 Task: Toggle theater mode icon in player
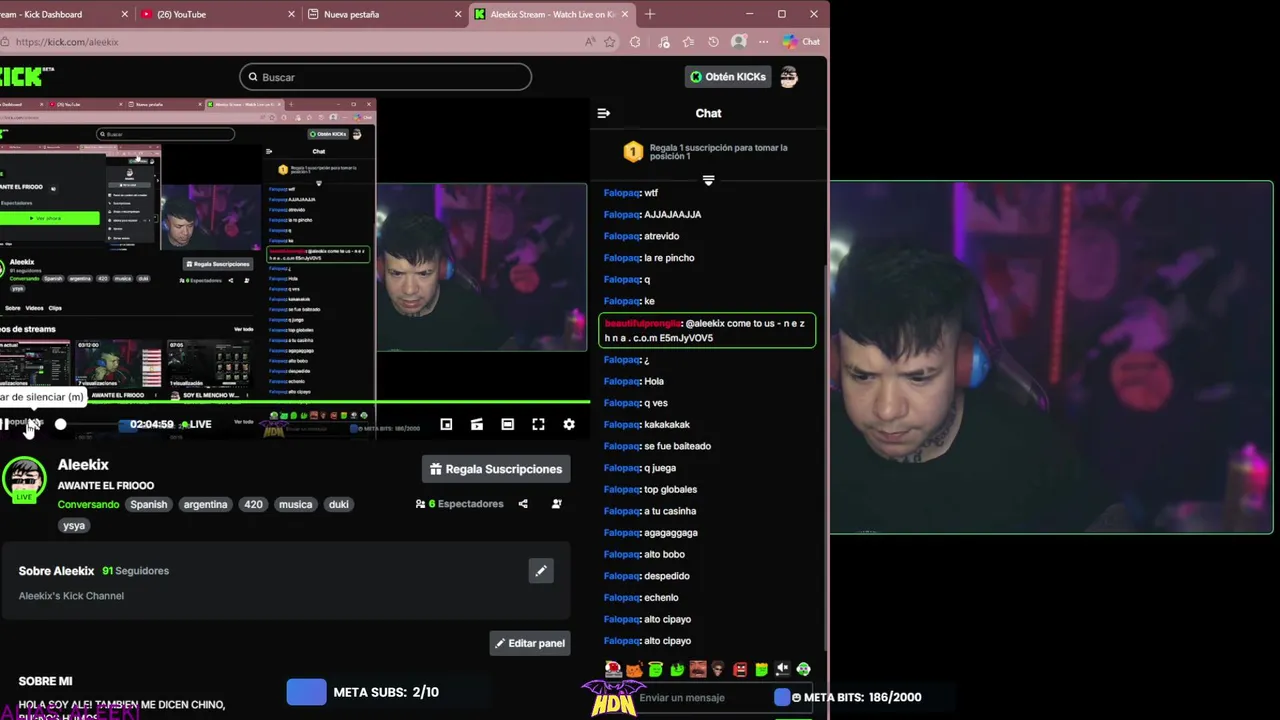(508, 424)
